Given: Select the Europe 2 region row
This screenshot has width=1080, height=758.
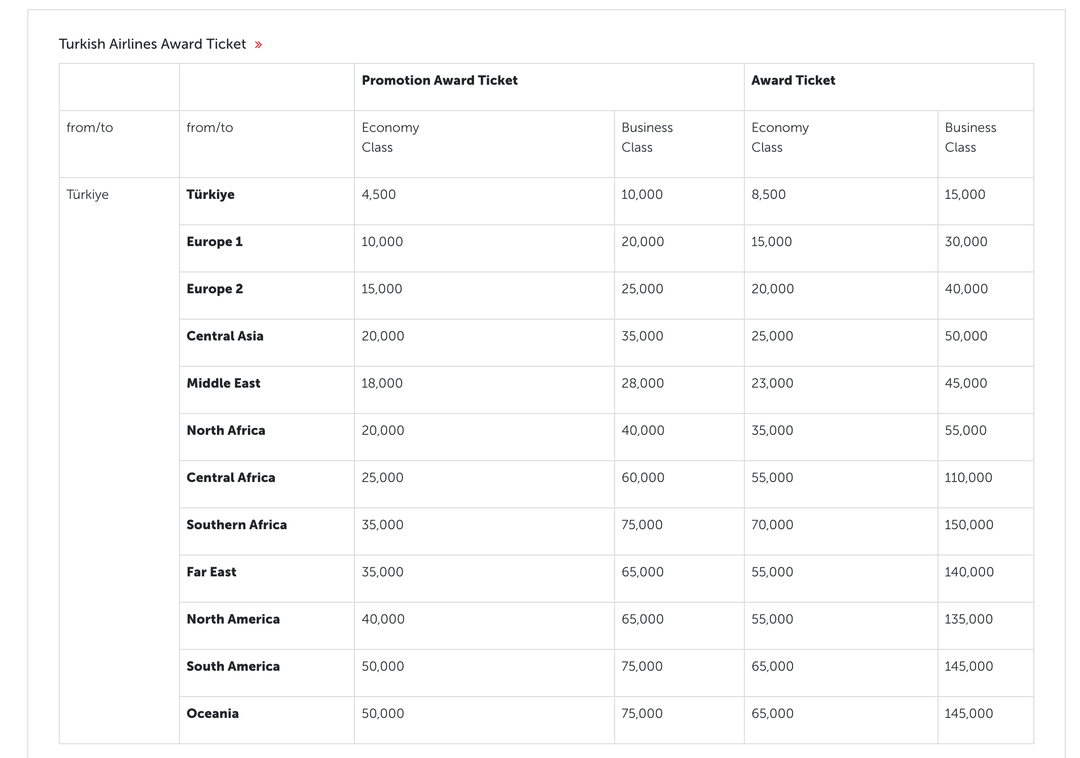Looking at the screenshot, I should click(214, 288).
